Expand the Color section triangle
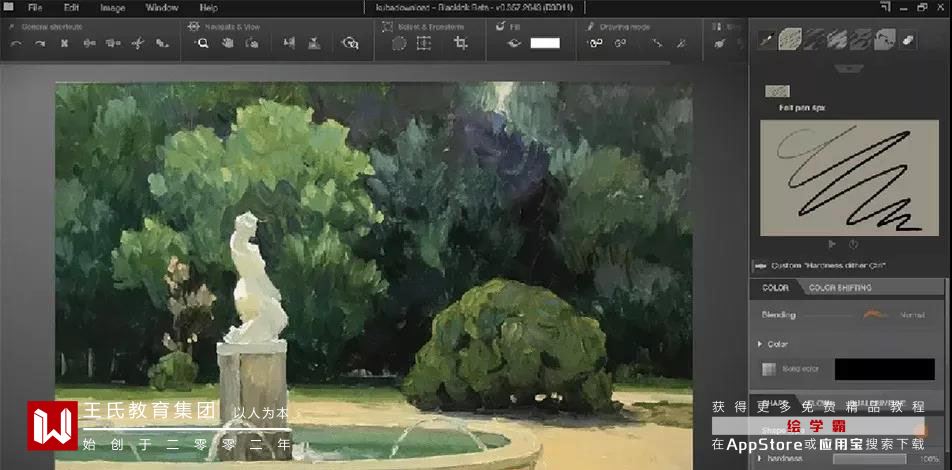The width and height of the screenshot is (952, 470). pyautogui.click(x=760, y=344)
